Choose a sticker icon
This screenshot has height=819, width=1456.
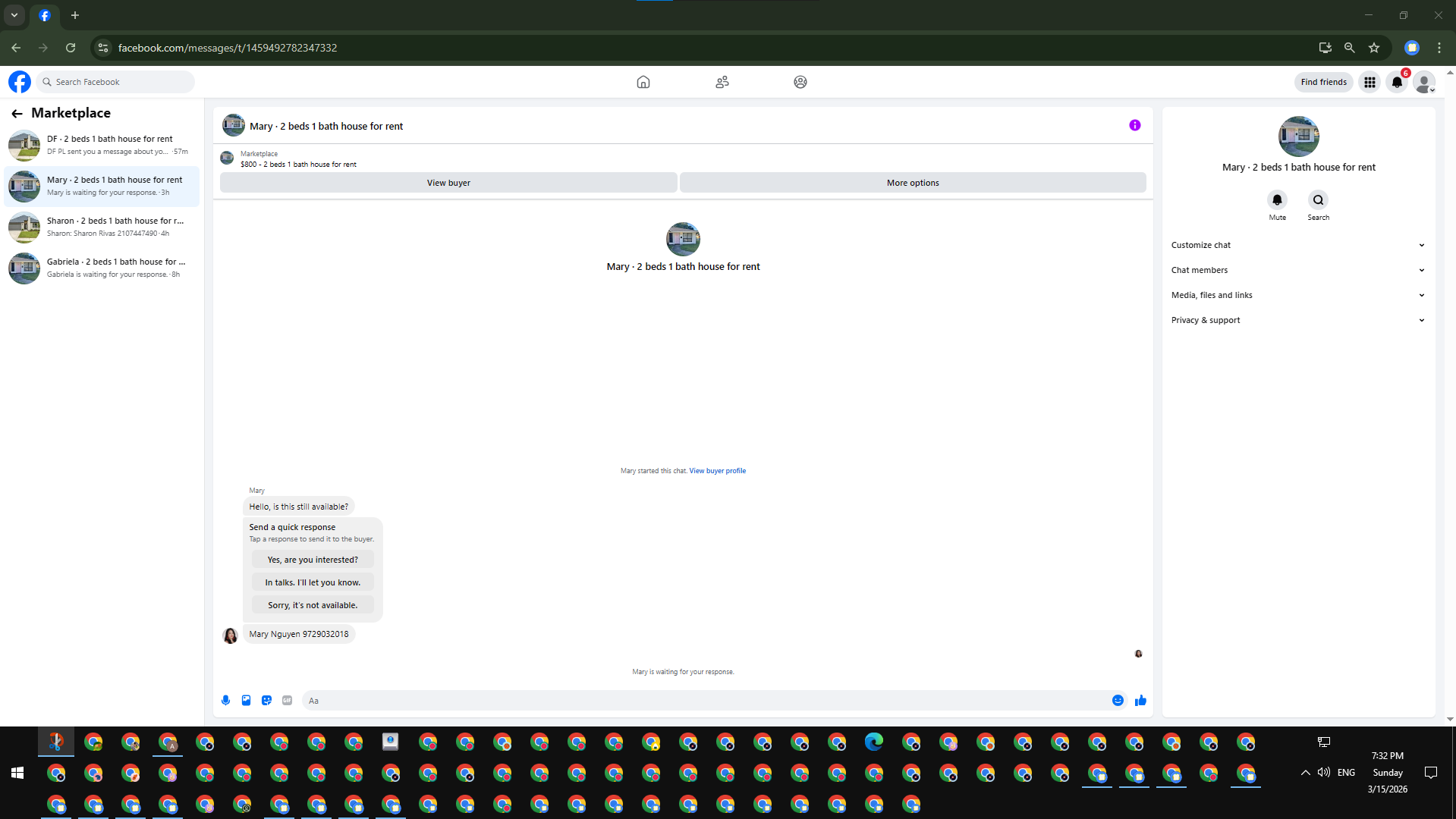[x=267, y=701]
